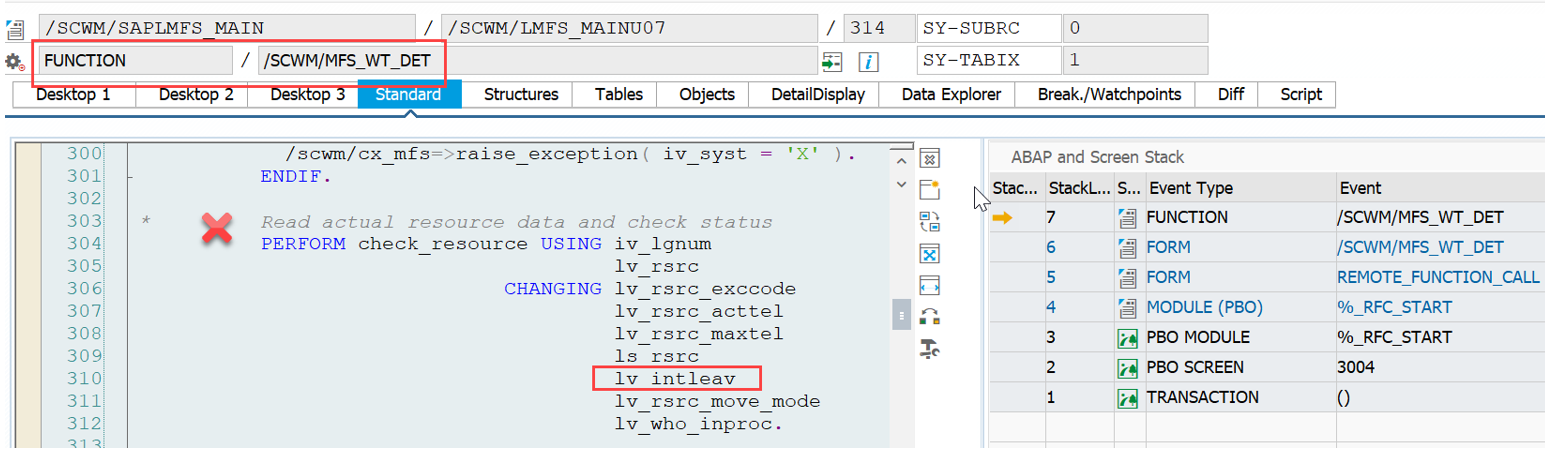
Task: Click the green icon in PBO MODULE row
Action: 1127,337
